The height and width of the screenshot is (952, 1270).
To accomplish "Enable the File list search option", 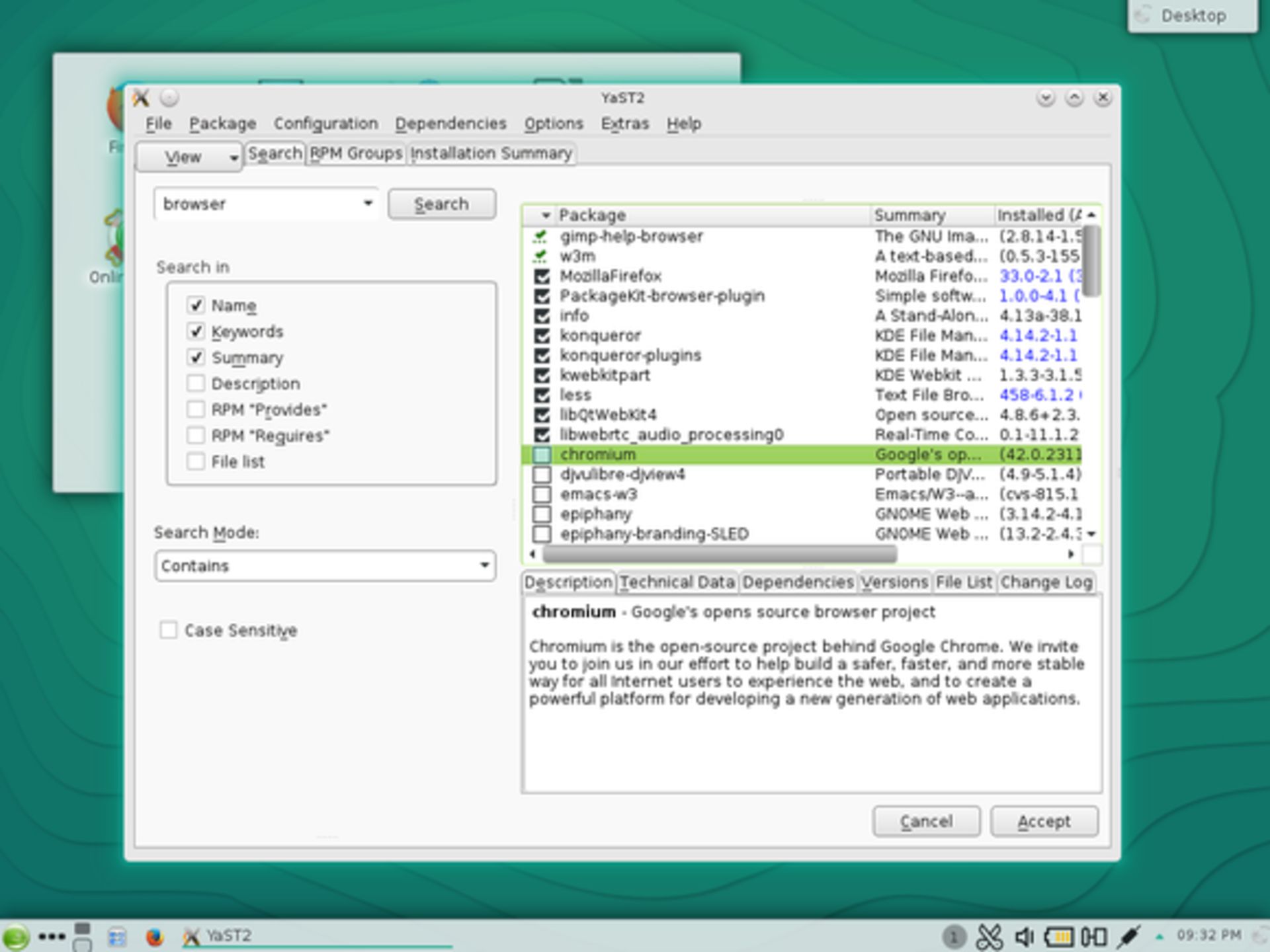I will (196, 461).
